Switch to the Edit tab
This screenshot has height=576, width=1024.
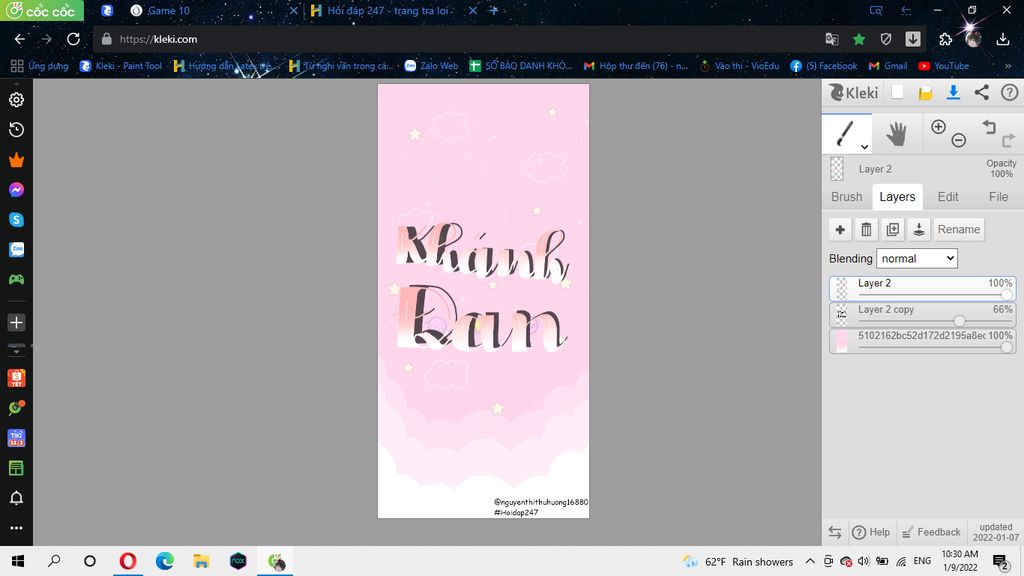(x=948, y=197)
